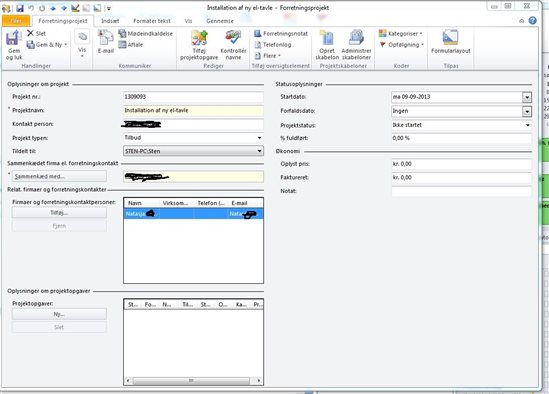Click the Formularlayout icon
Screen dimensions: 549x394
451,38
